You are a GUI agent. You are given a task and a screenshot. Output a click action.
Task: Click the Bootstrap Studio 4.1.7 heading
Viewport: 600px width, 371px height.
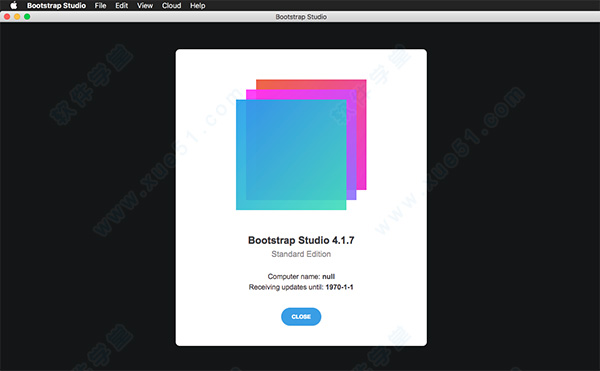301,240
